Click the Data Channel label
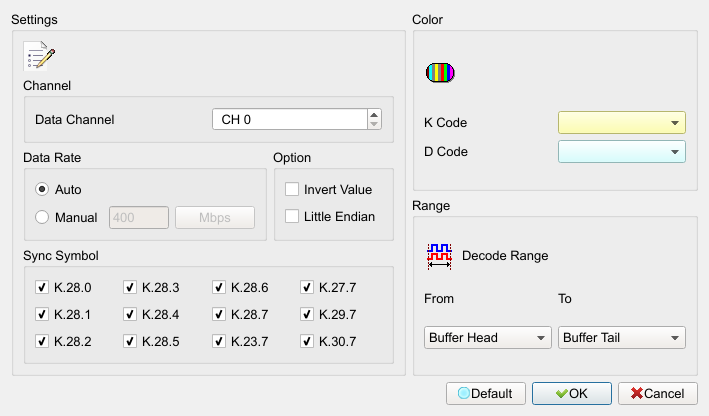This screenshot has width=709, height=416. [75, 119]
